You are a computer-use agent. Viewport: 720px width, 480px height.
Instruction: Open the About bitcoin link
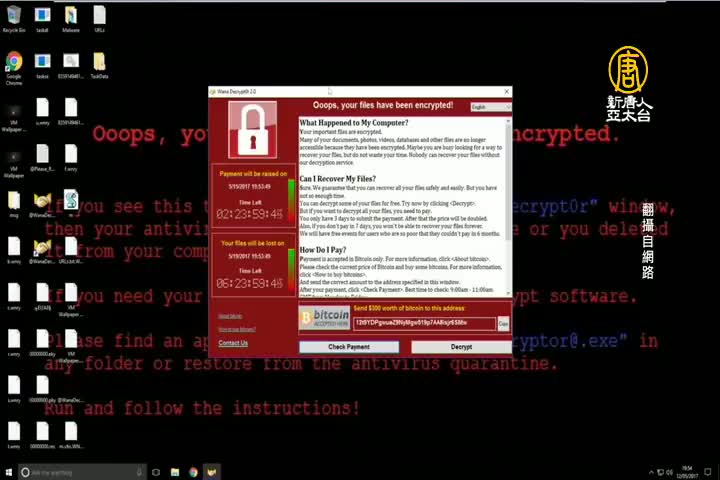(230, 316)
